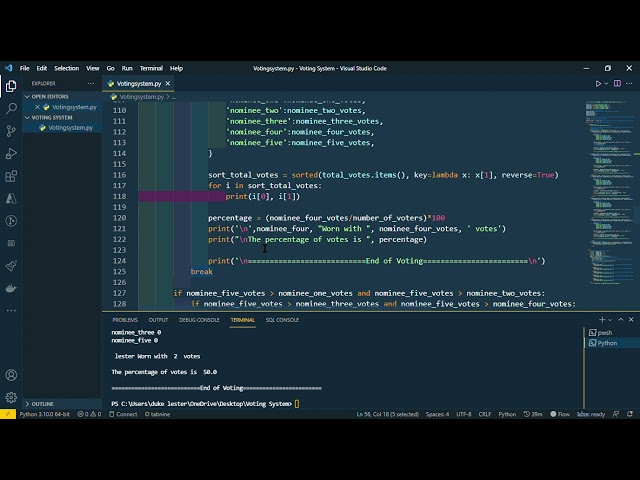Image resolution: width=640 pixels, height=480 pixels.
Task: Open the Docker whale view
Action: tap(11, 289)
